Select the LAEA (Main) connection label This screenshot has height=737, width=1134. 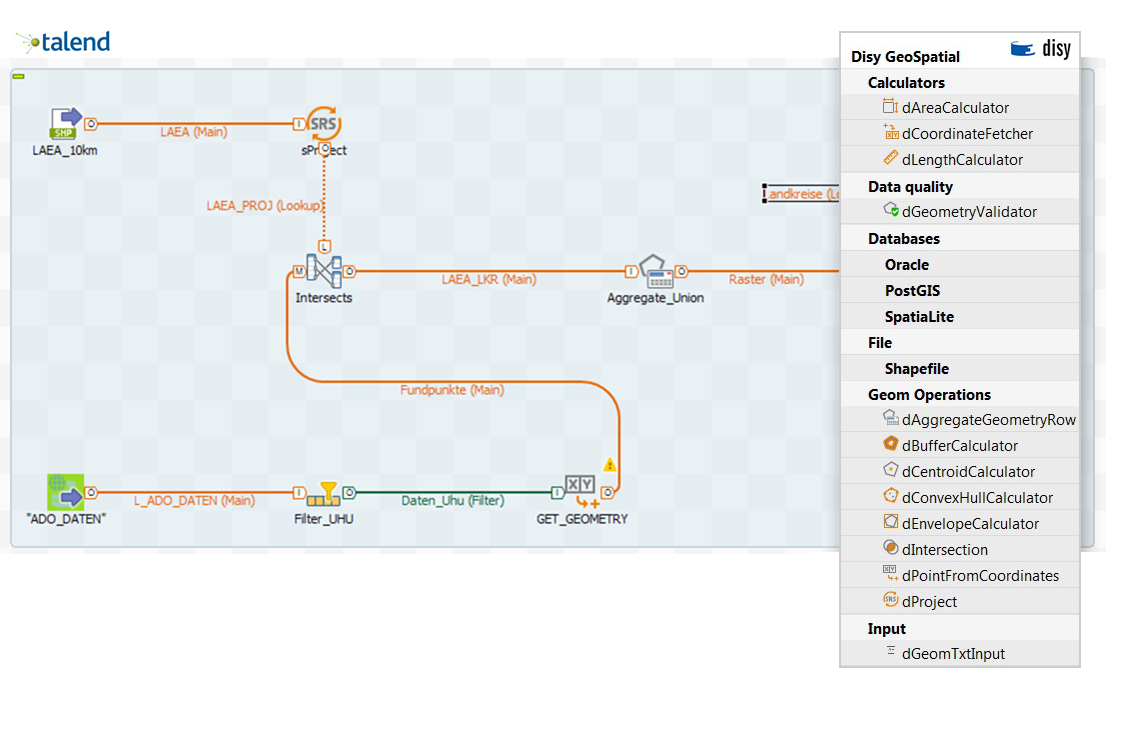click(194, 132)
